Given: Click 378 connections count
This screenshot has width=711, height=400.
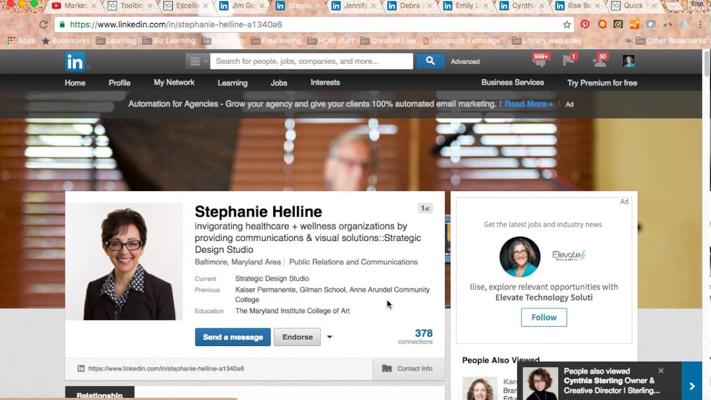Looking at the screenshot, I should coord(416,337).
